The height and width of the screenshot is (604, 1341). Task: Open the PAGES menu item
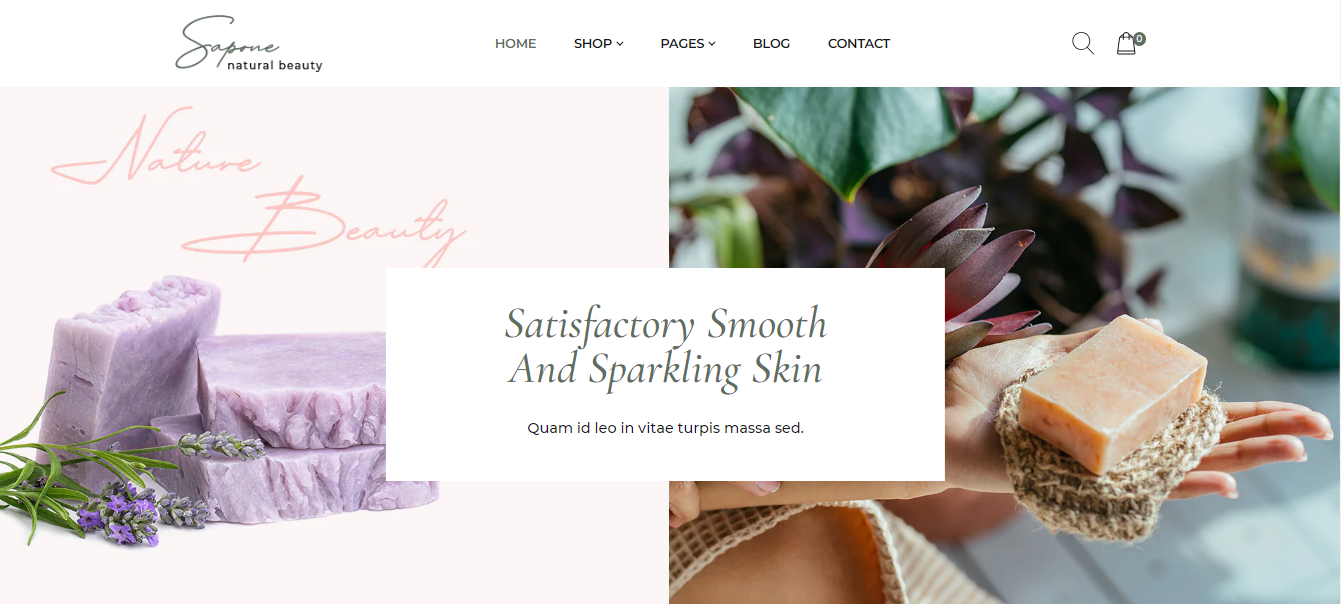682,43
